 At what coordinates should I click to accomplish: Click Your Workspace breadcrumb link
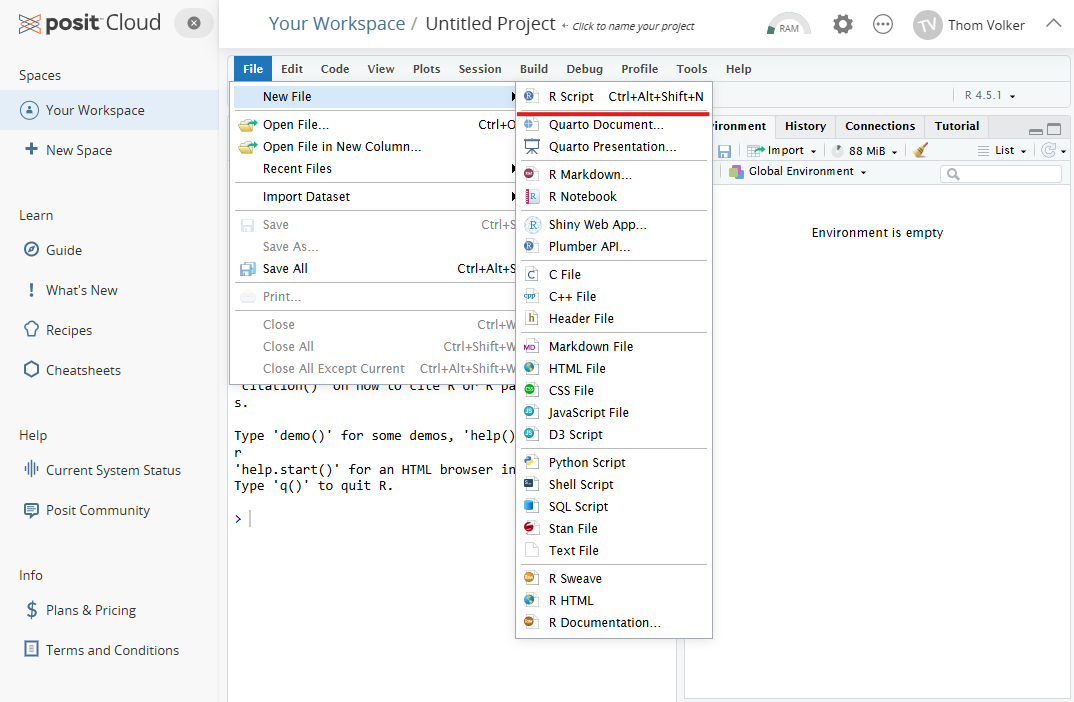click(x=336, y=24)
